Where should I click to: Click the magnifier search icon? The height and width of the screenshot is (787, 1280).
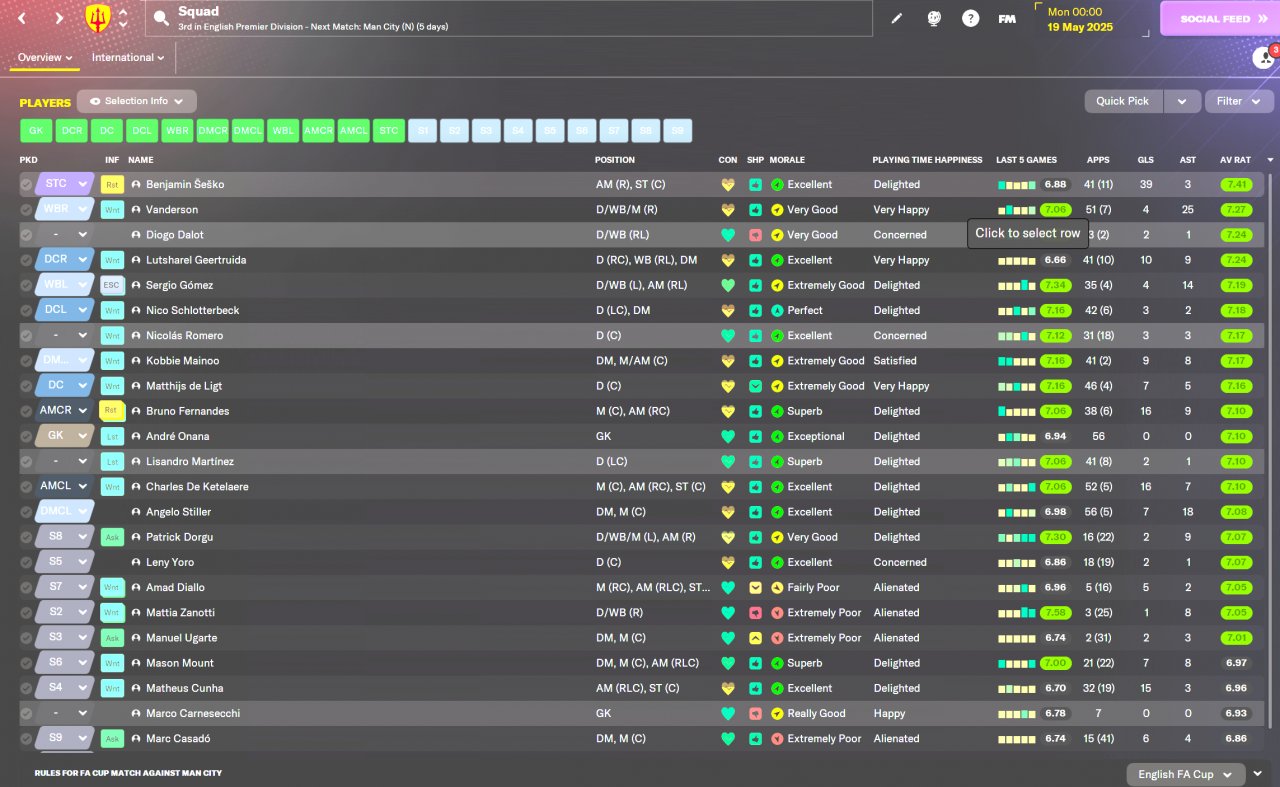[x=162, y=18]
